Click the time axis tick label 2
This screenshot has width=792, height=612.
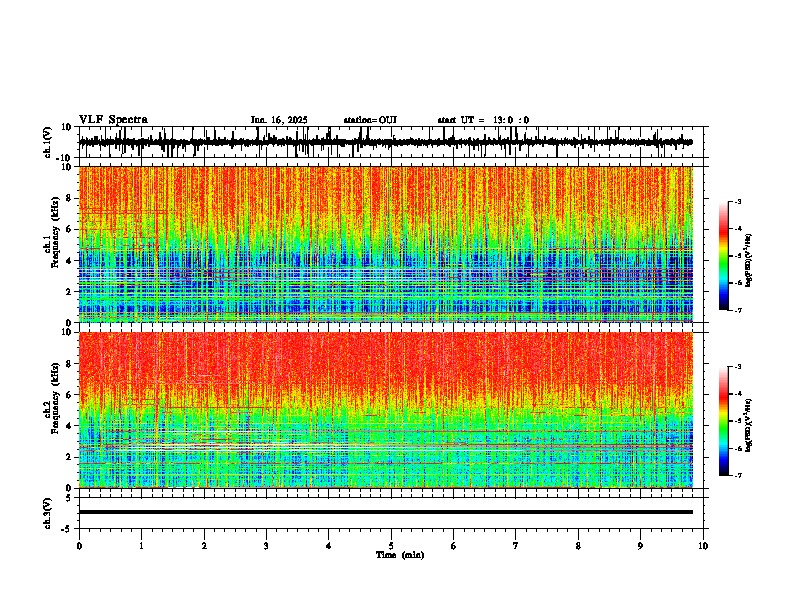point(204,546)
